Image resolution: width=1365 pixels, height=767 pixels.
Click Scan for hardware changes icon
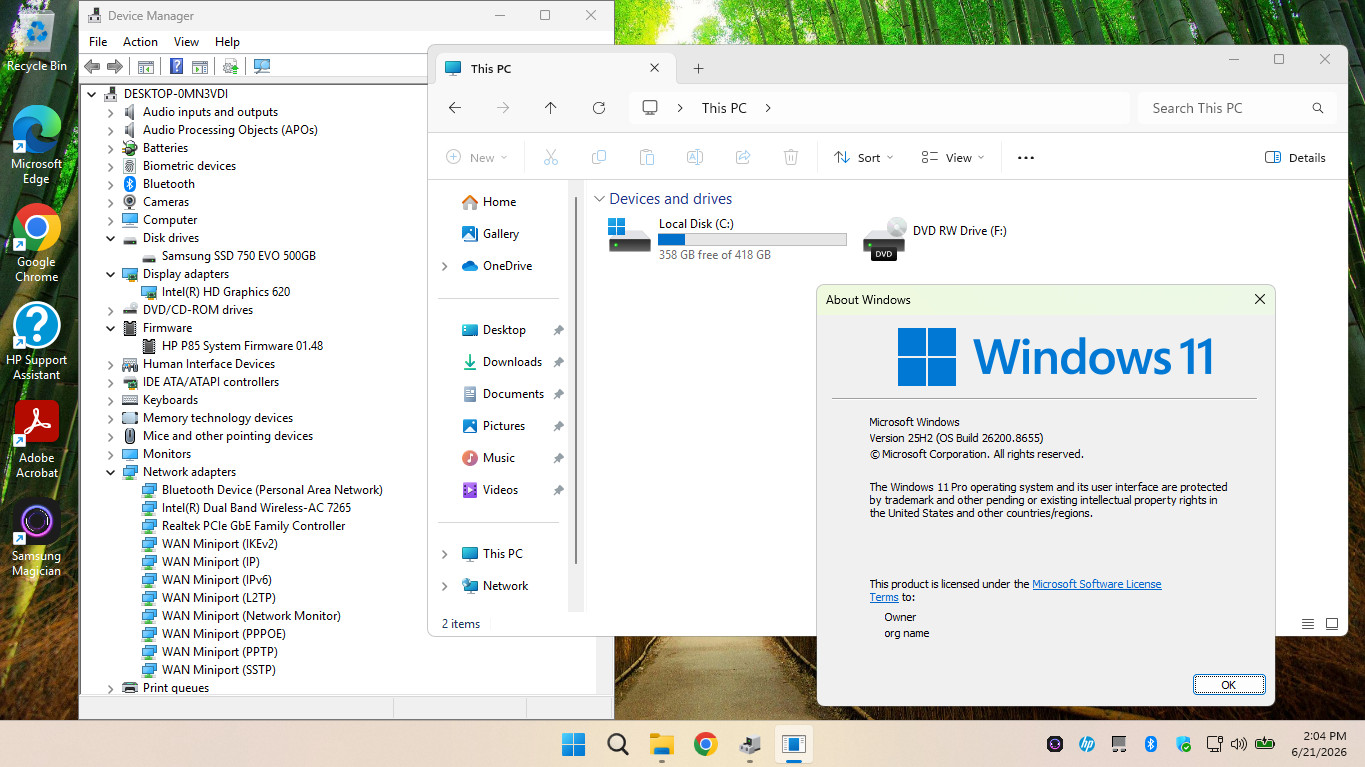click(x=262, y=67)
